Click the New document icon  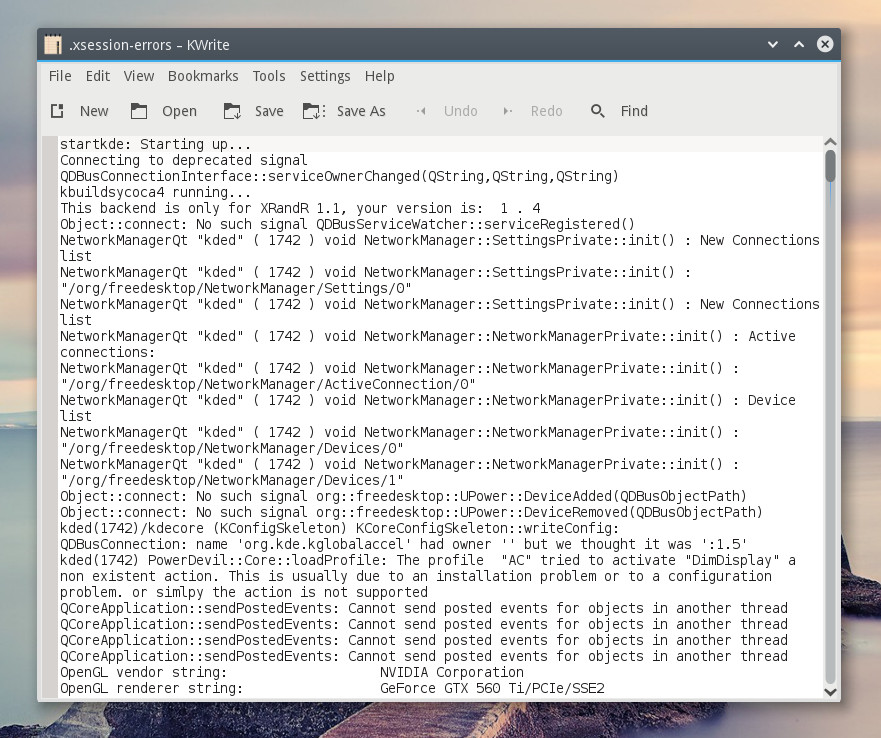[57, 111]
